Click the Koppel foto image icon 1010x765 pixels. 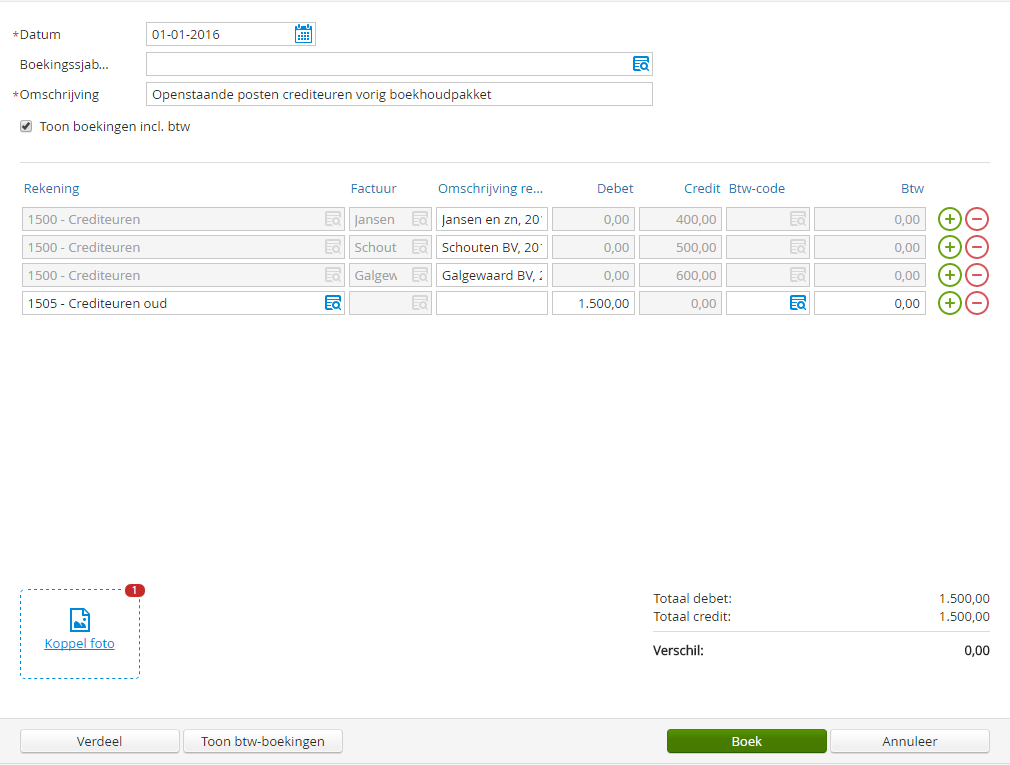pyautogui.click(x=80, y=619)
